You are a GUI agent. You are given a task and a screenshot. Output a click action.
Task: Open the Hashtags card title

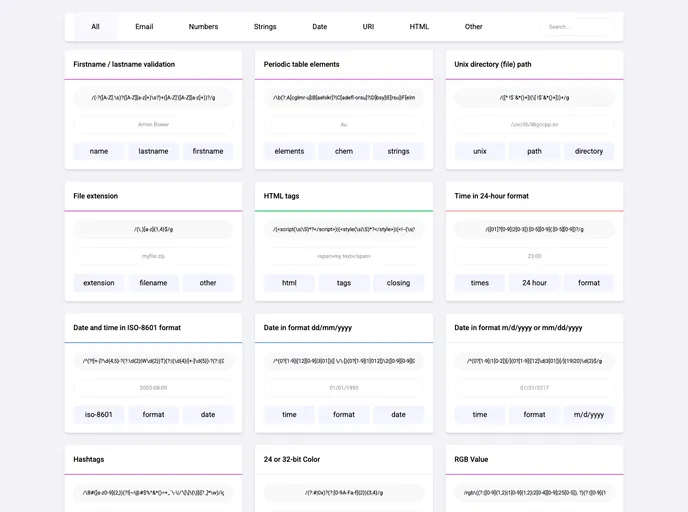pyautogui.click(x=89, y=459)
